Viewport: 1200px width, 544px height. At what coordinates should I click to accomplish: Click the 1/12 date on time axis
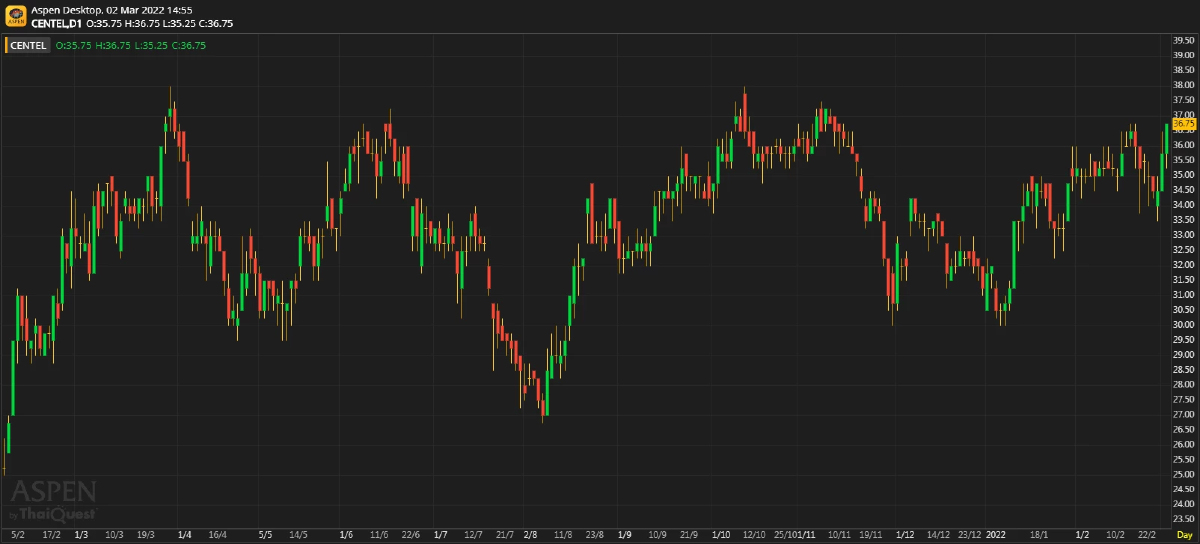click(906, 535)
